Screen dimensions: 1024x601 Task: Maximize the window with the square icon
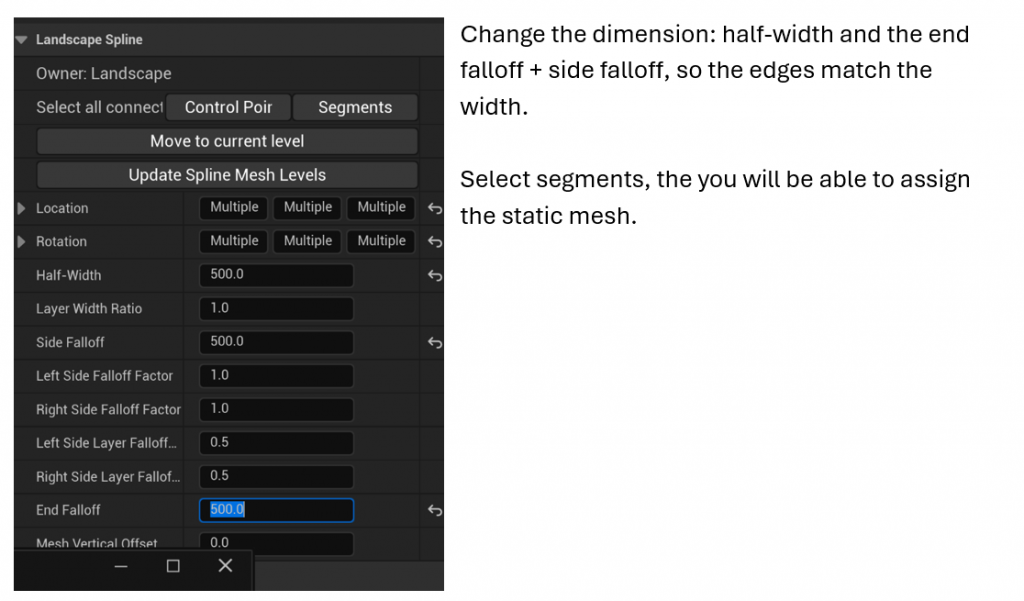(x=173, y=566)
